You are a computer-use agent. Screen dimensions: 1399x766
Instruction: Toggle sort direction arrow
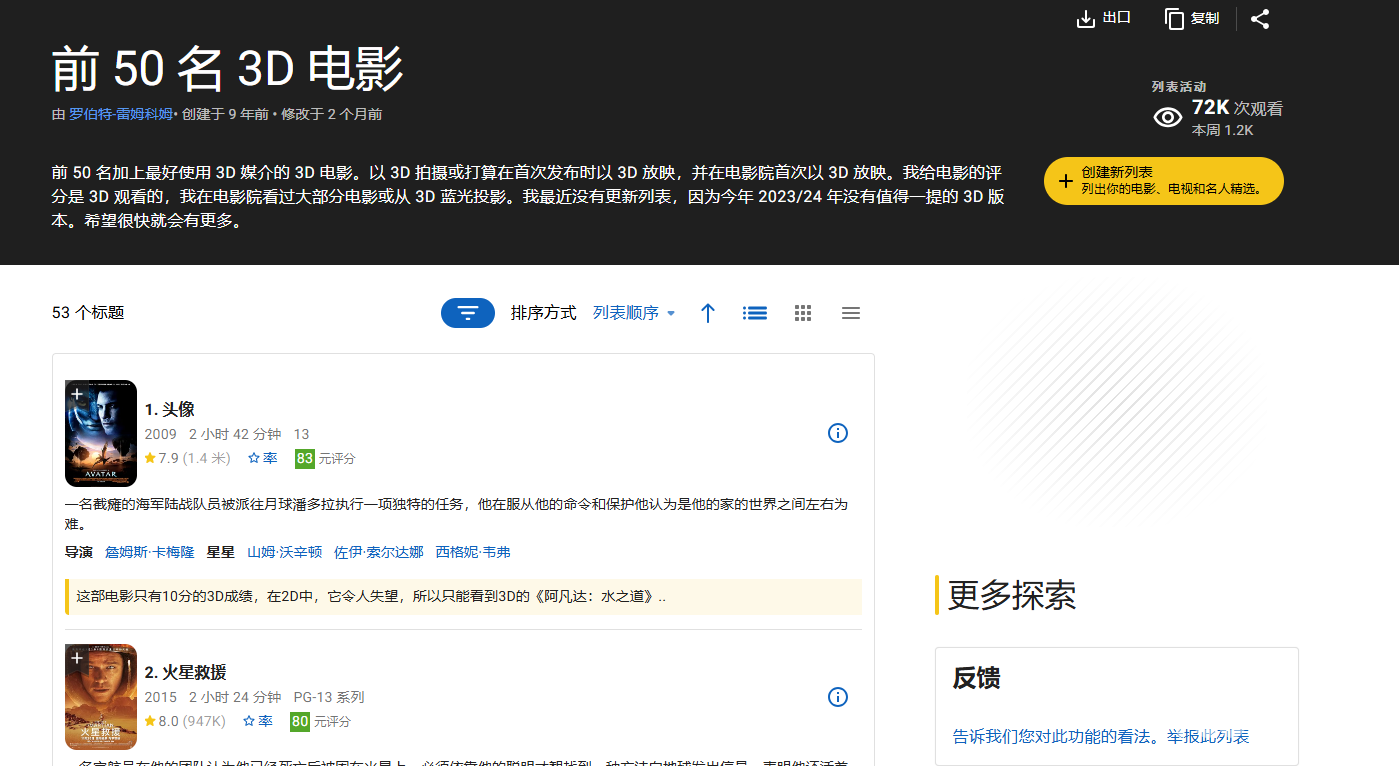(x=708, y=313)
